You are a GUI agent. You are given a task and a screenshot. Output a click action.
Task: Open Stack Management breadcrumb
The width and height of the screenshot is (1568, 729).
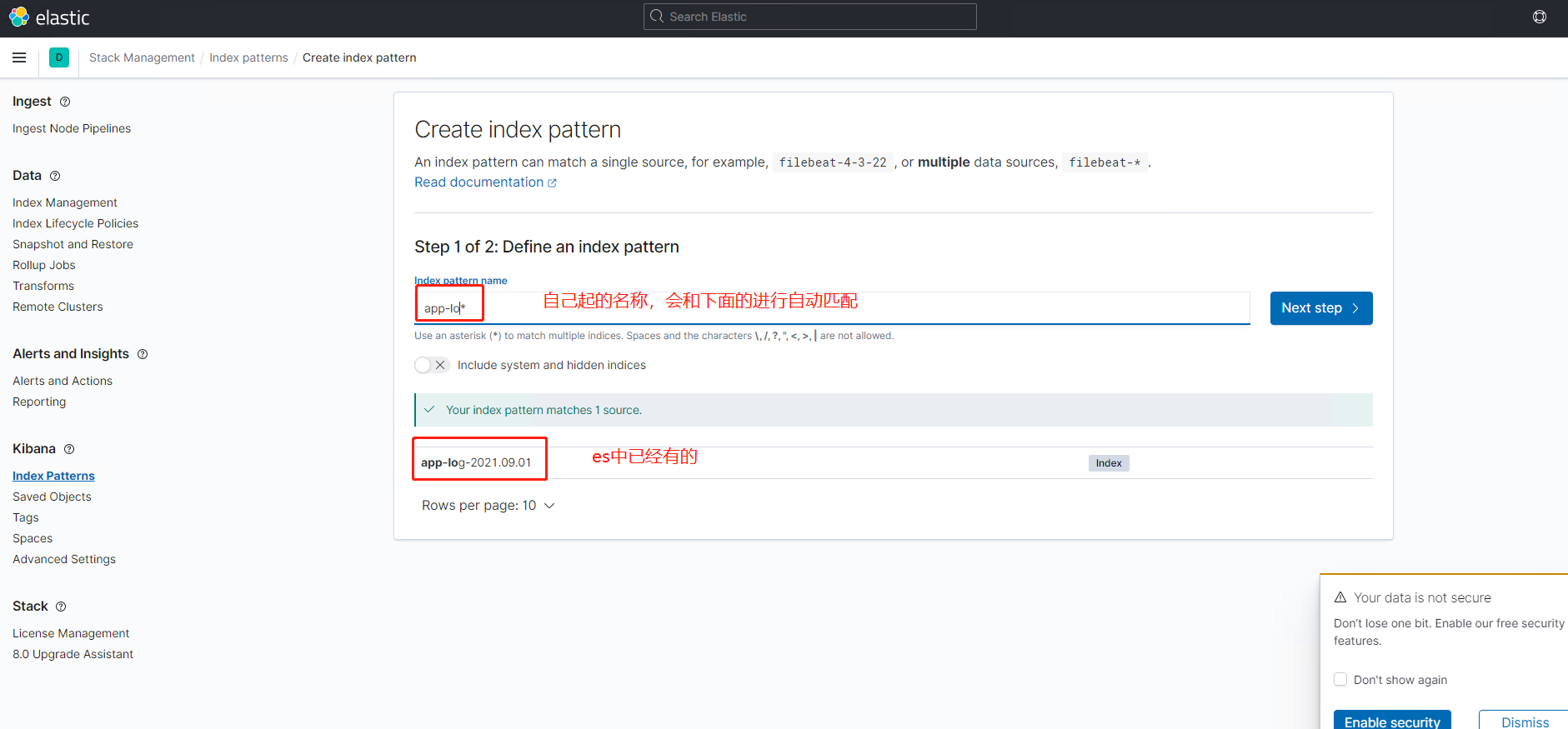click(142, 57)
